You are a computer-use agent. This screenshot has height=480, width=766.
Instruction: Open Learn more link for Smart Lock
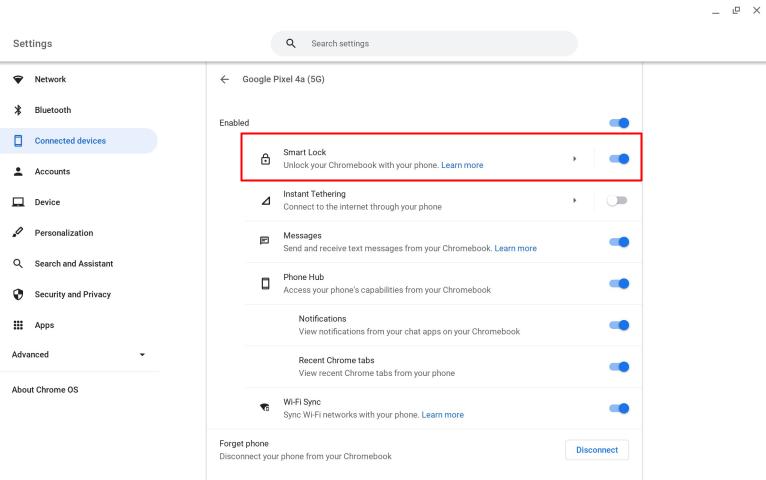462,165
